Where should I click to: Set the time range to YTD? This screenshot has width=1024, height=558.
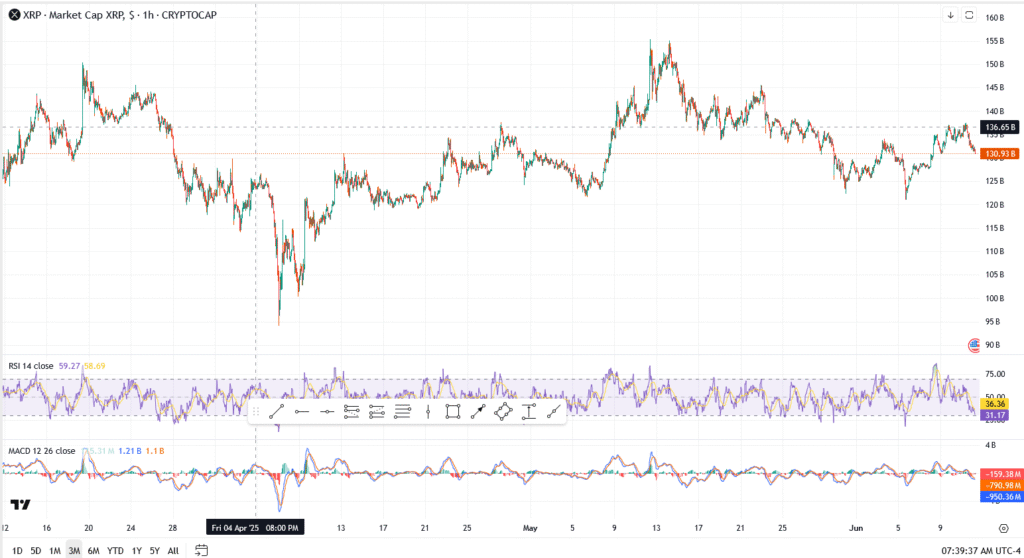pyautogui.click(x=115, y=550)
